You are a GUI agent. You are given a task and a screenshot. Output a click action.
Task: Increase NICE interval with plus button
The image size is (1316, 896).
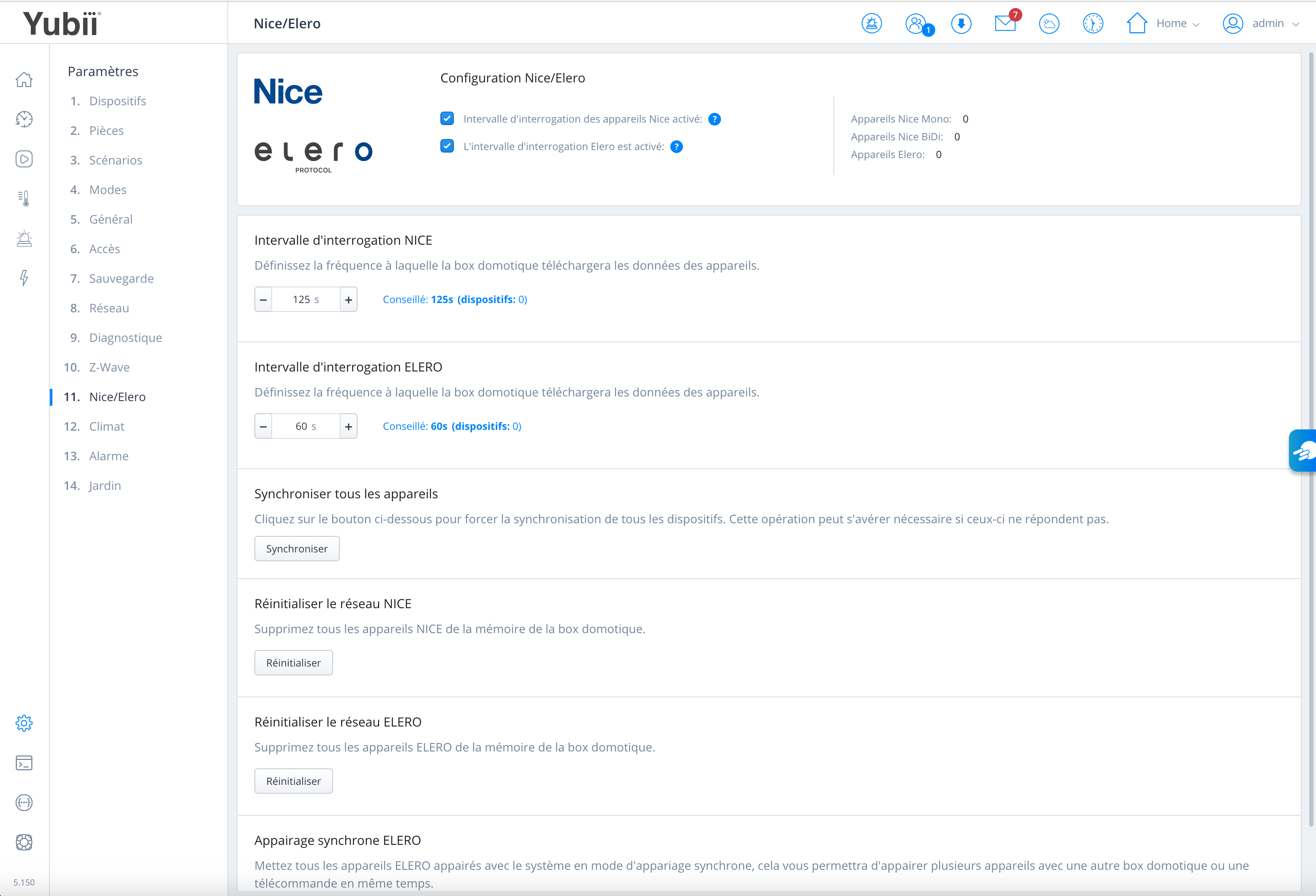pos(349,300)
